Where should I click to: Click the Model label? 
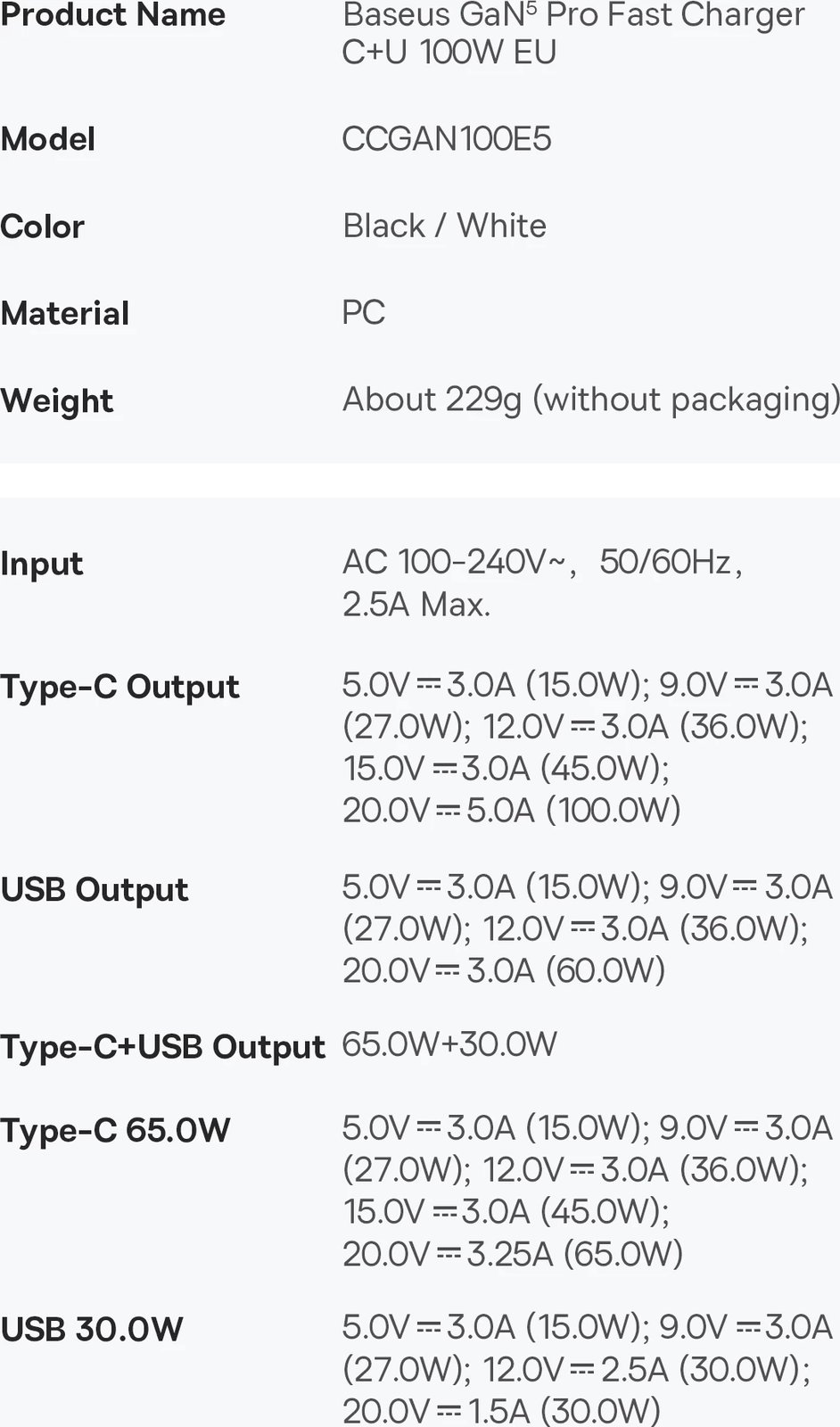48,139
